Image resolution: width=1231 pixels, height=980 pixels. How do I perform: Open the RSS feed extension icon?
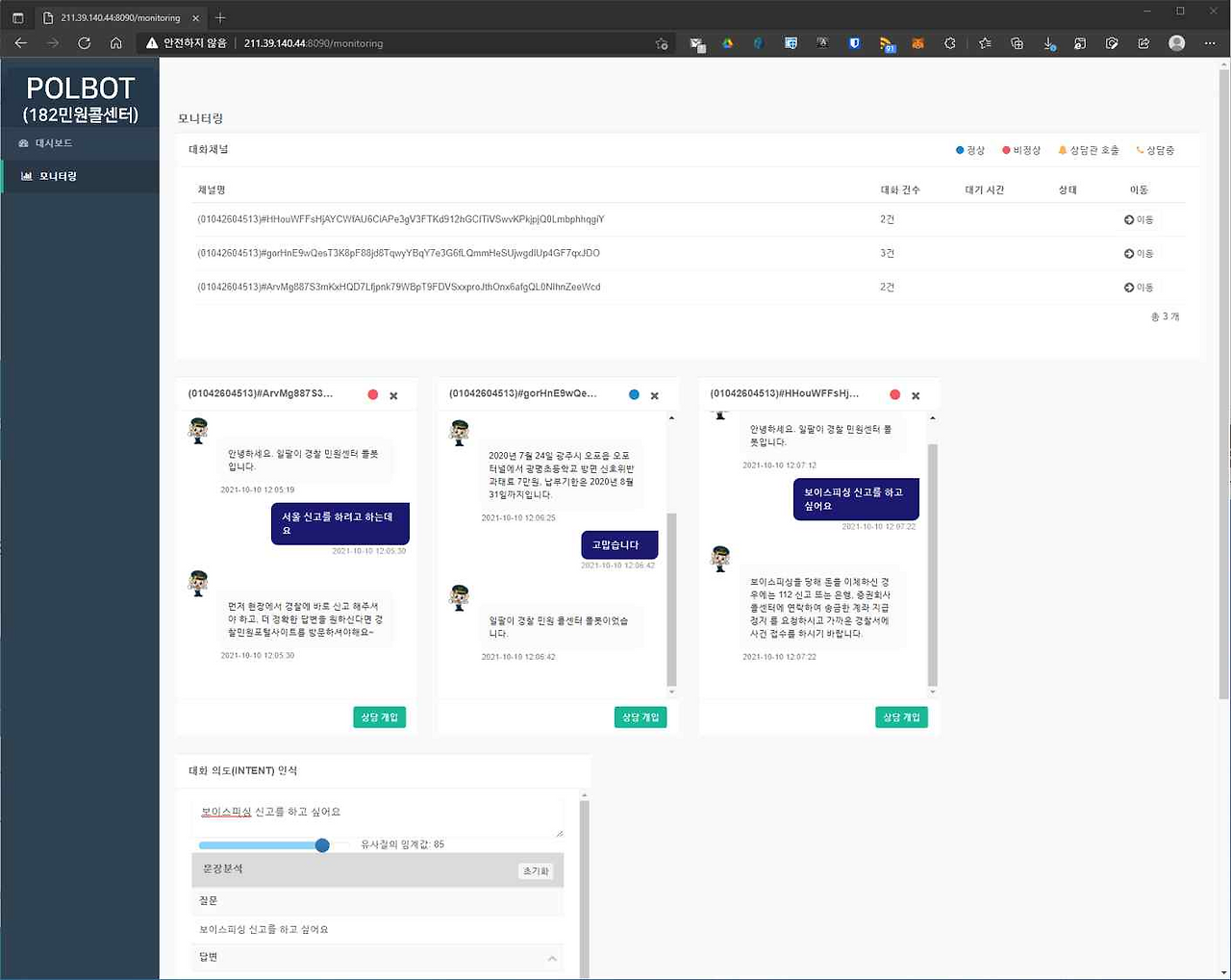(x=887, y=43)
